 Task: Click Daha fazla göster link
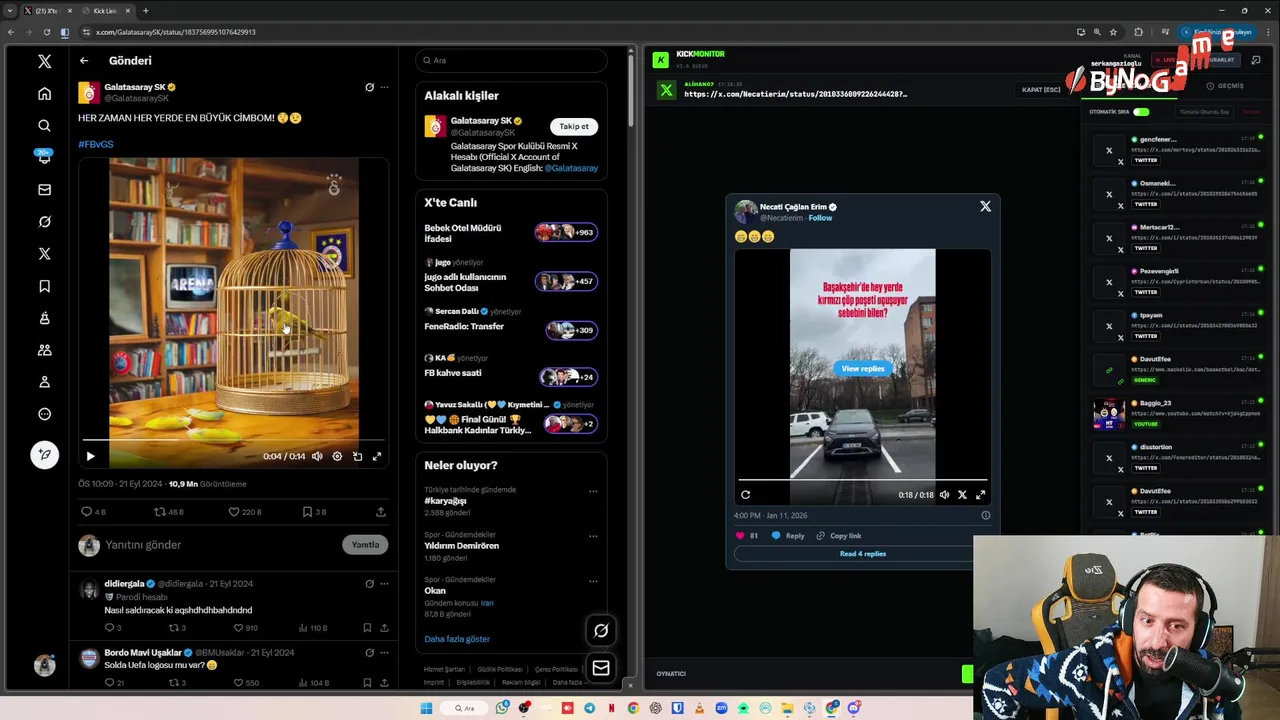click(x=457, y=639)
